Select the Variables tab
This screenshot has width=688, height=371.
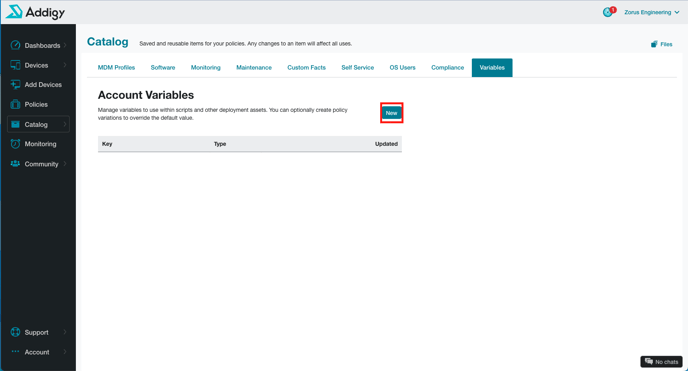(x=492, y=68)
